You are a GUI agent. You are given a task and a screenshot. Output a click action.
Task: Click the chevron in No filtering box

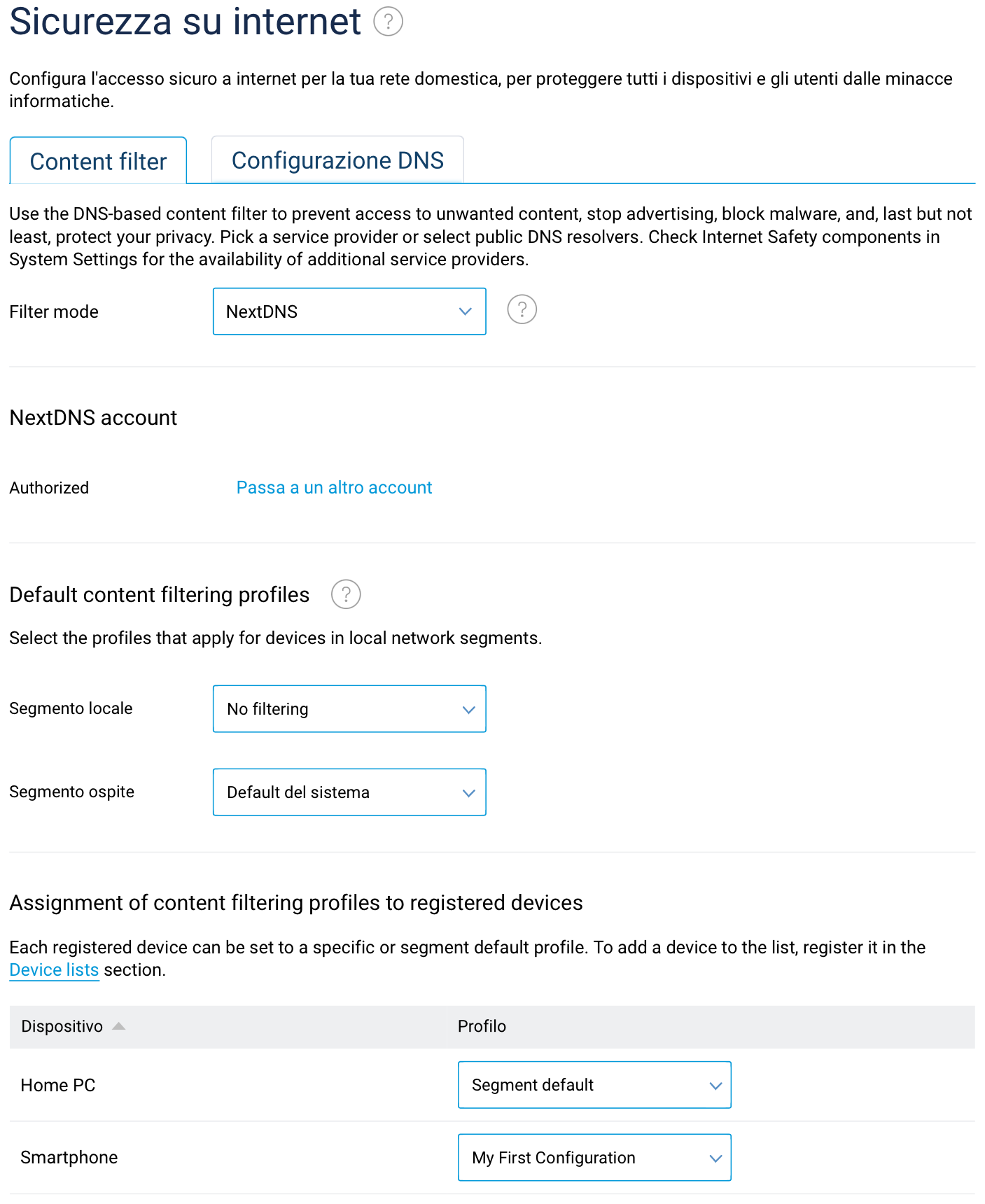point(469,710)
